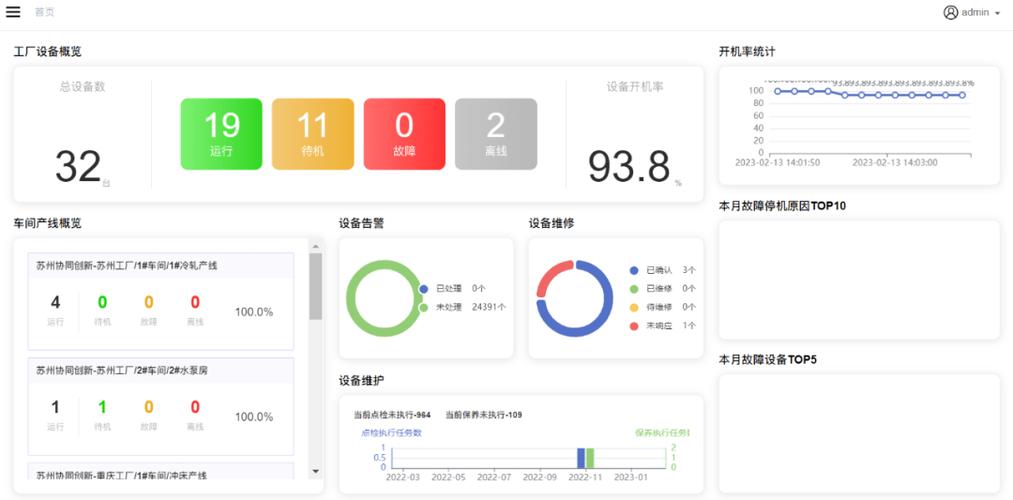Toggle the 已维修 green legend item
This screenshot has height=500, width=1013.
click(x=663, y=289)
